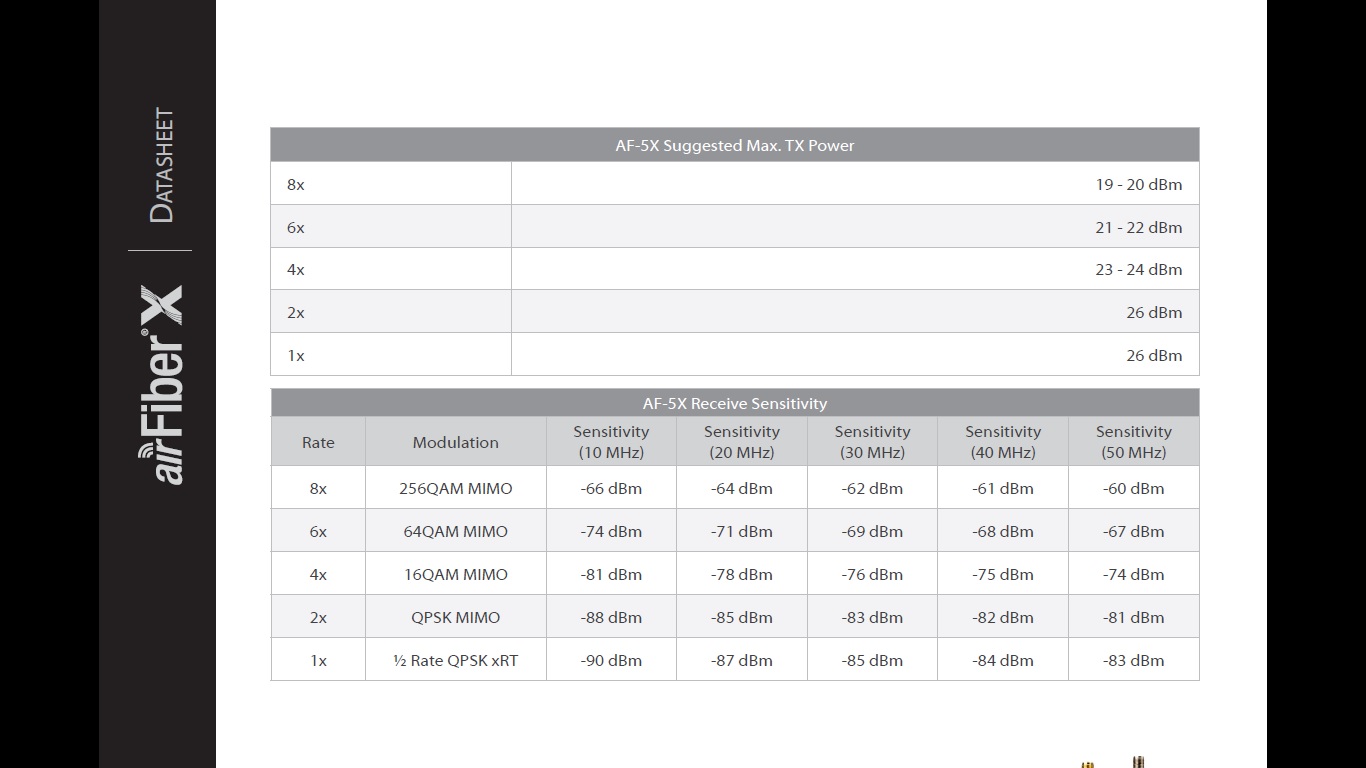The image size is (1366, 768).
Task: Click the Sensitivity (10 MHz) column header
Action: [x=611, y=442]
